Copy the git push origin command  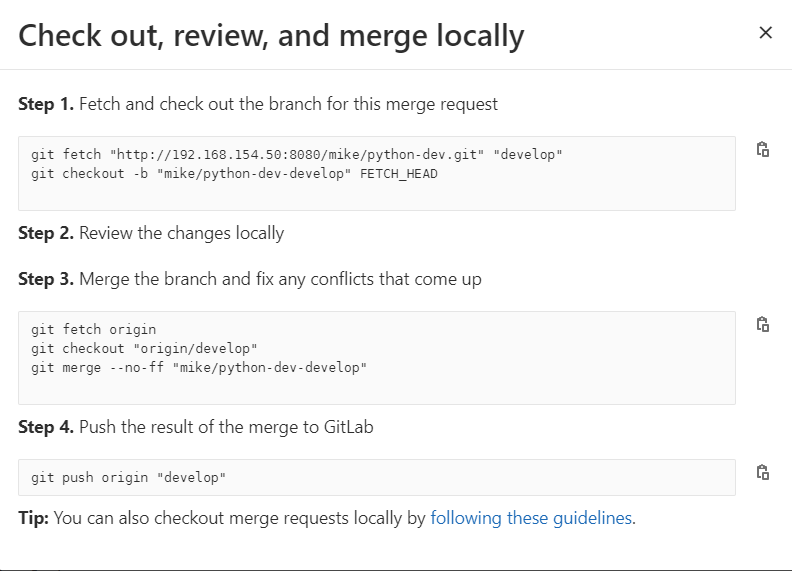click(763, 472)
